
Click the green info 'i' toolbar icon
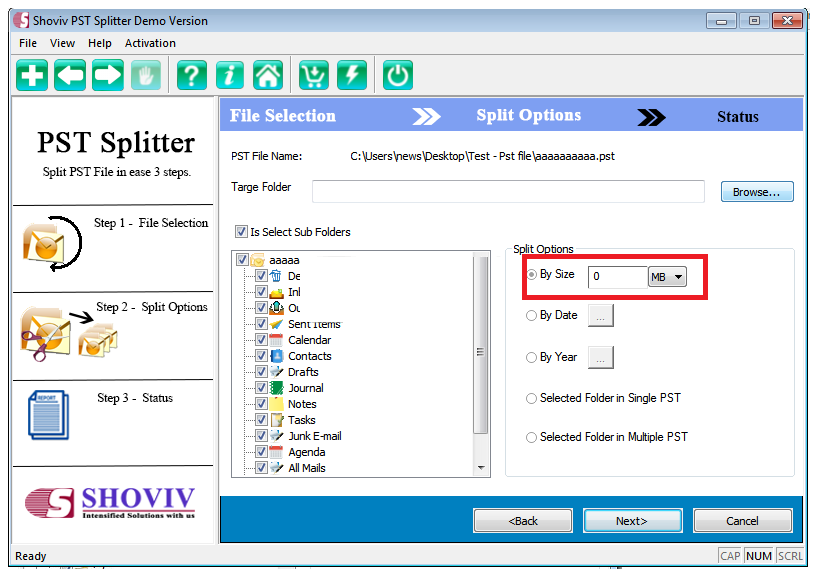tap(230, 75)
